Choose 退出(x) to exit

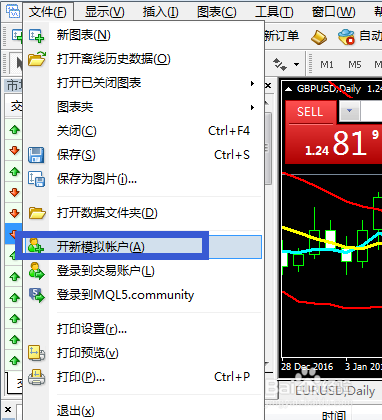click(143, 411)
